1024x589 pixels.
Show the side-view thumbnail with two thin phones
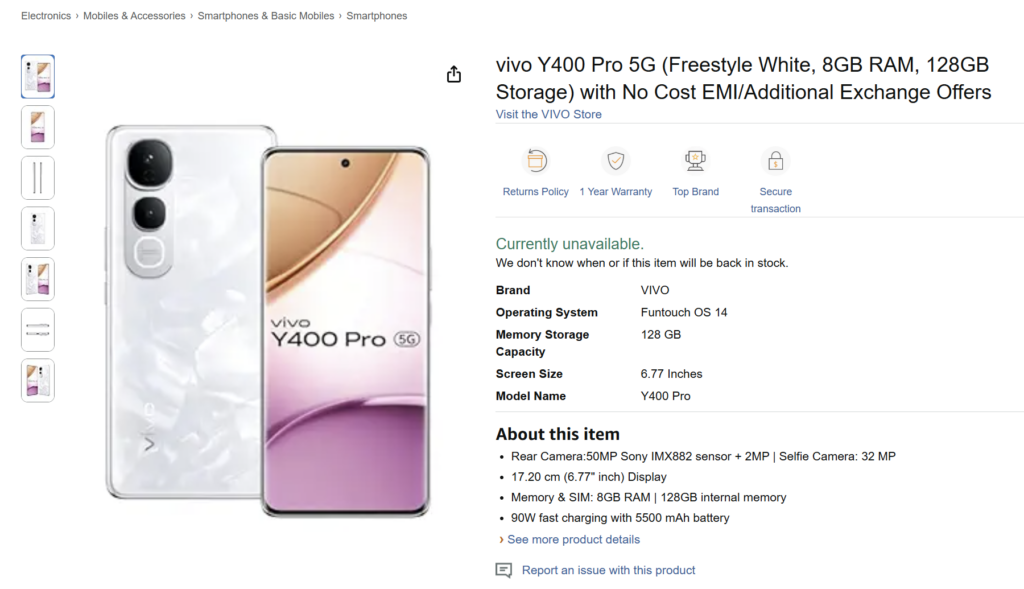pos(38,178)
